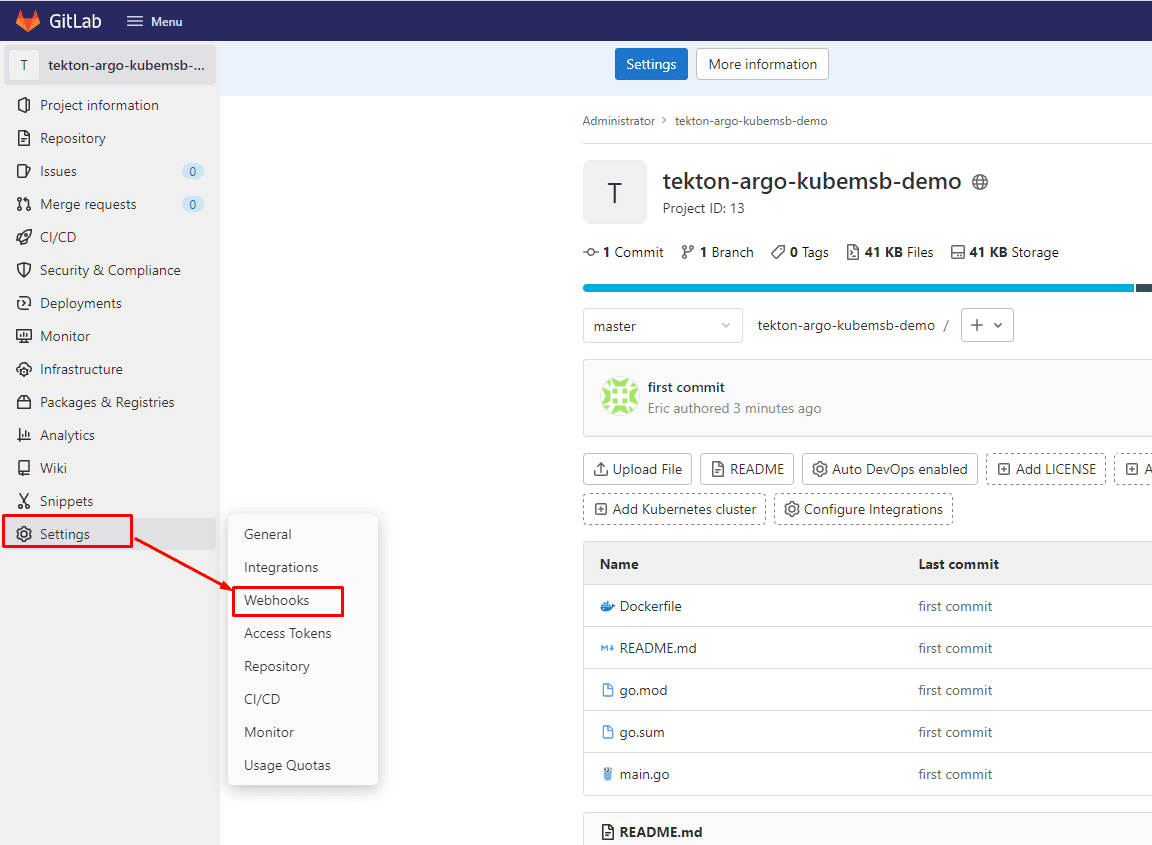Open the Dockerfile file name
Viewport: 1152px width, 845px height.
point(650,606)
